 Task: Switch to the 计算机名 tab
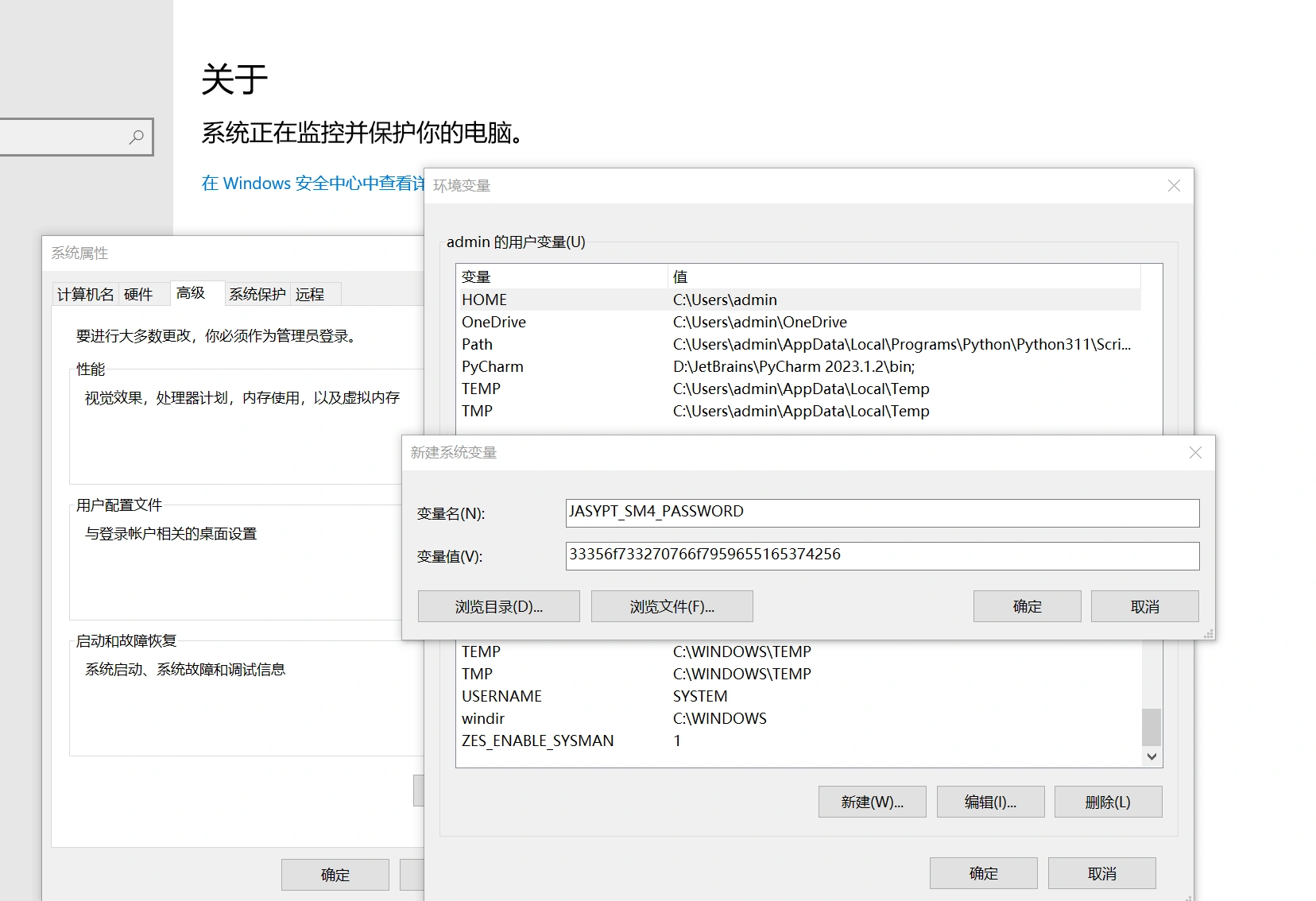tap(85, 295)
